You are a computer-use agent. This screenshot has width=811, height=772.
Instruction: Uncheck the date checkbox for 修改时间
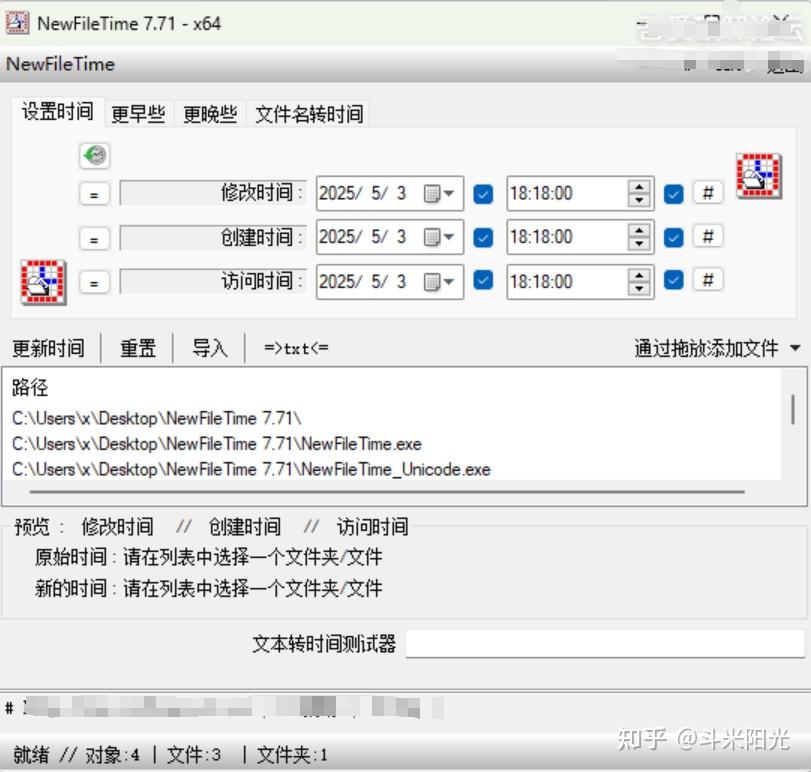pos(483,193)
